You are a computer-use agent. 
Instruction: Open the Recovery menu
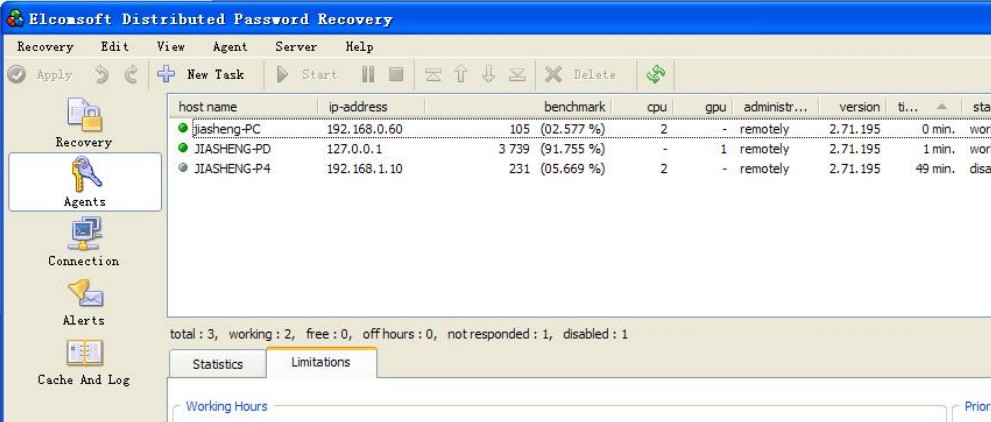[x=45, y=47]
